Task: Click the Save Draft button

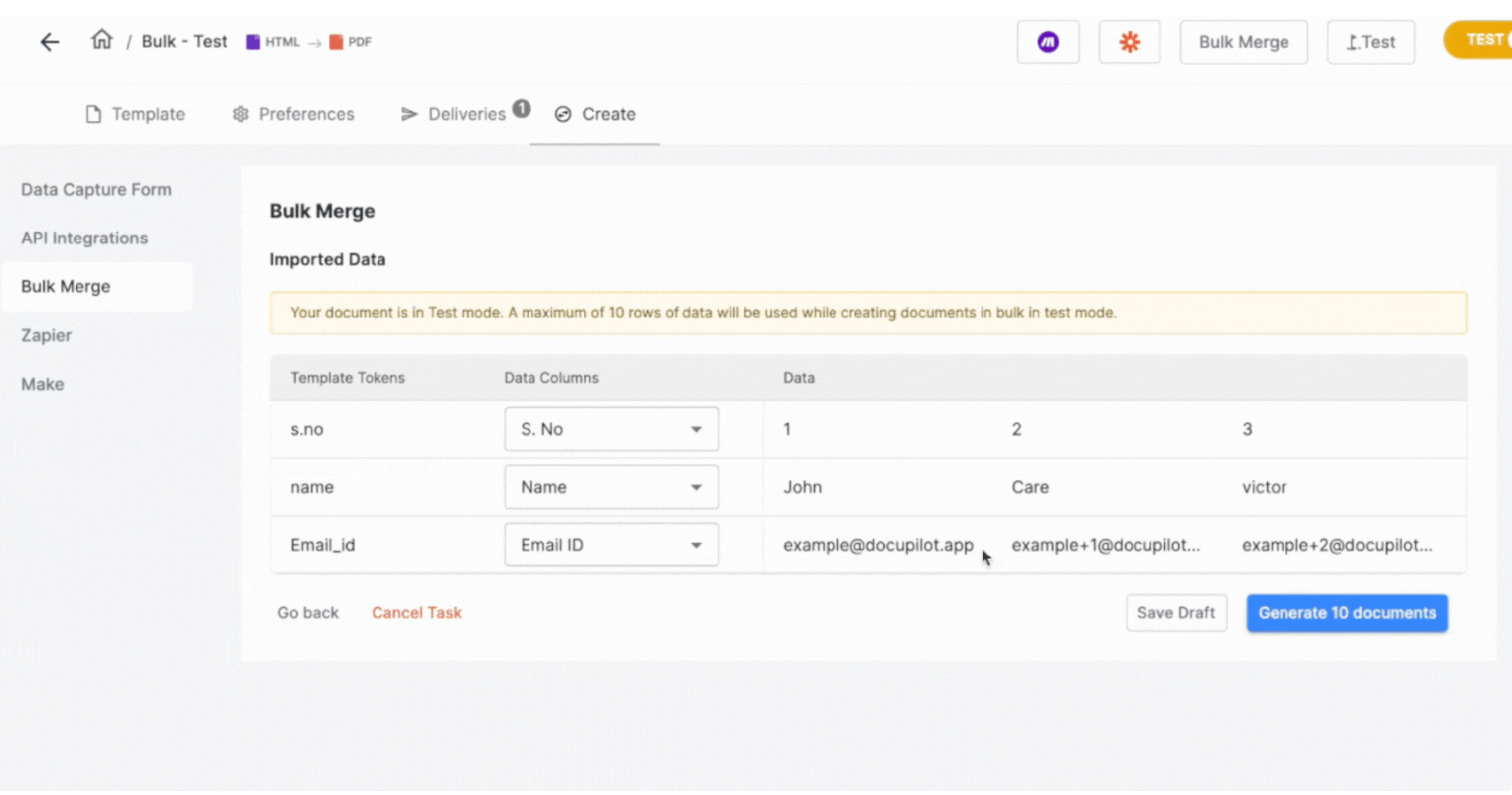Action: [x=1176, y=613]
